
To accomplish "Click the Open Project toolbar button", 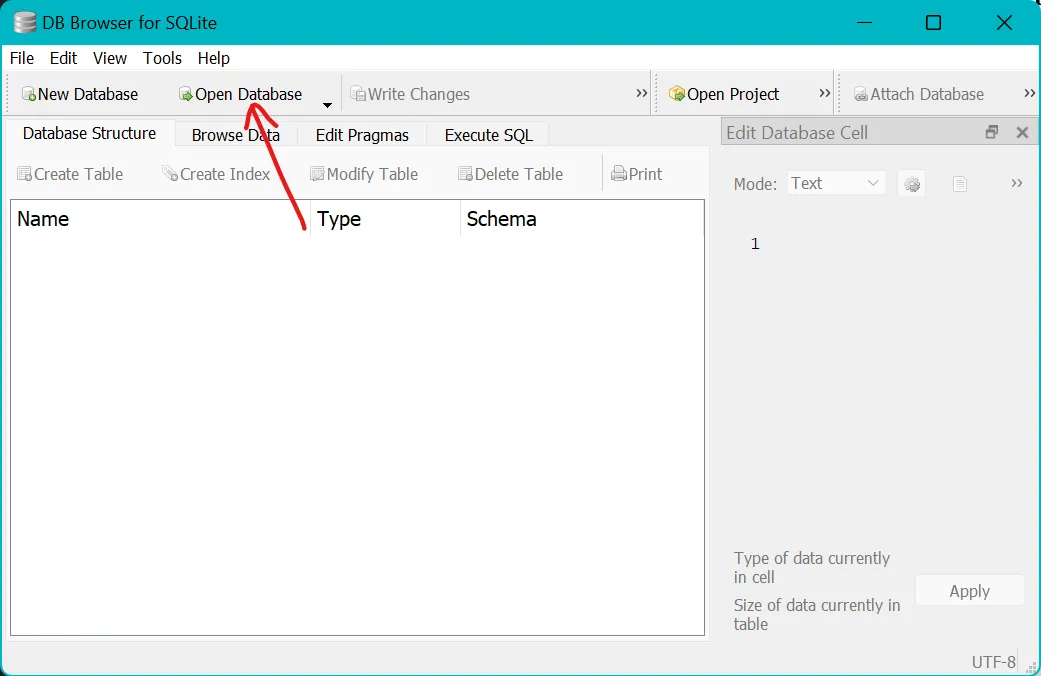I will pos(724,94).
